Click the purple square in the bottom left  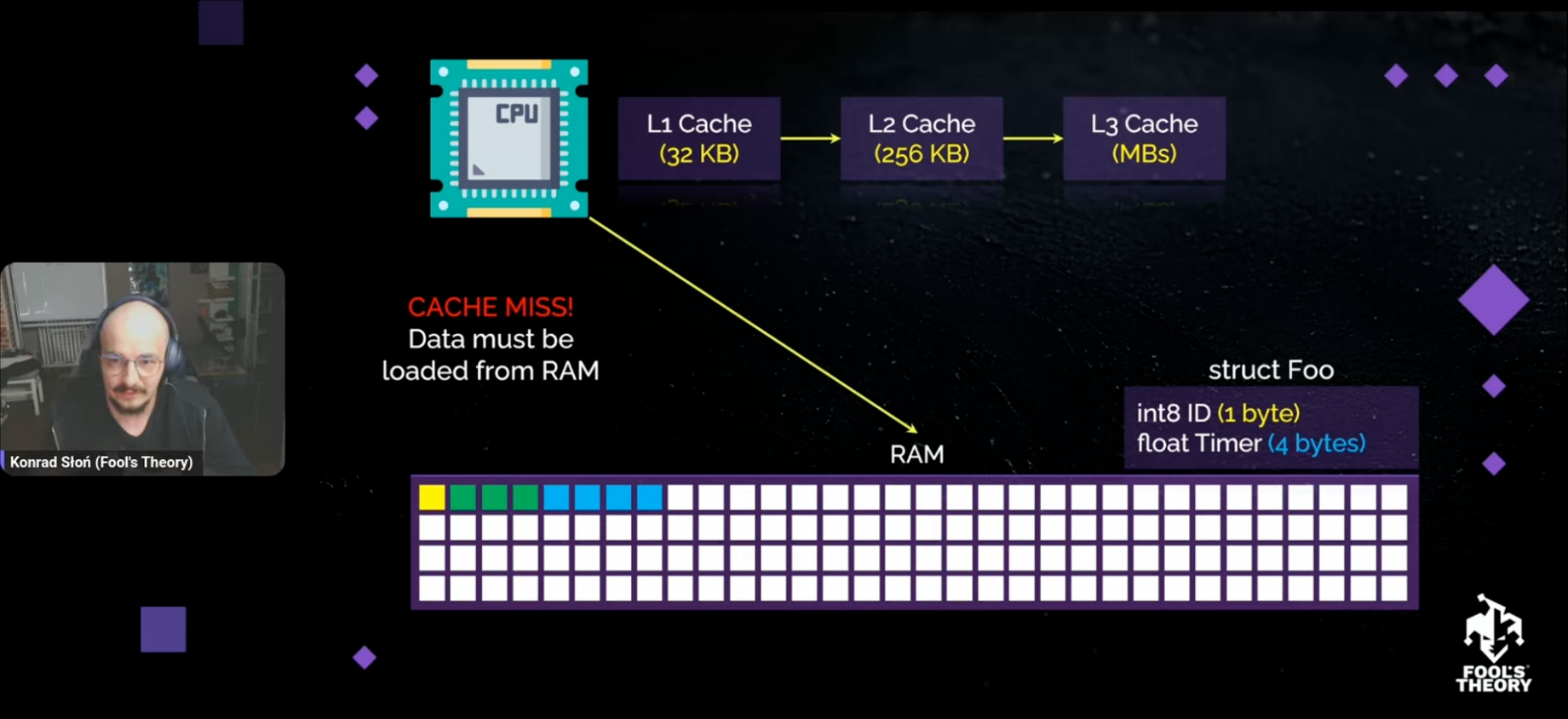coord(163,629)
